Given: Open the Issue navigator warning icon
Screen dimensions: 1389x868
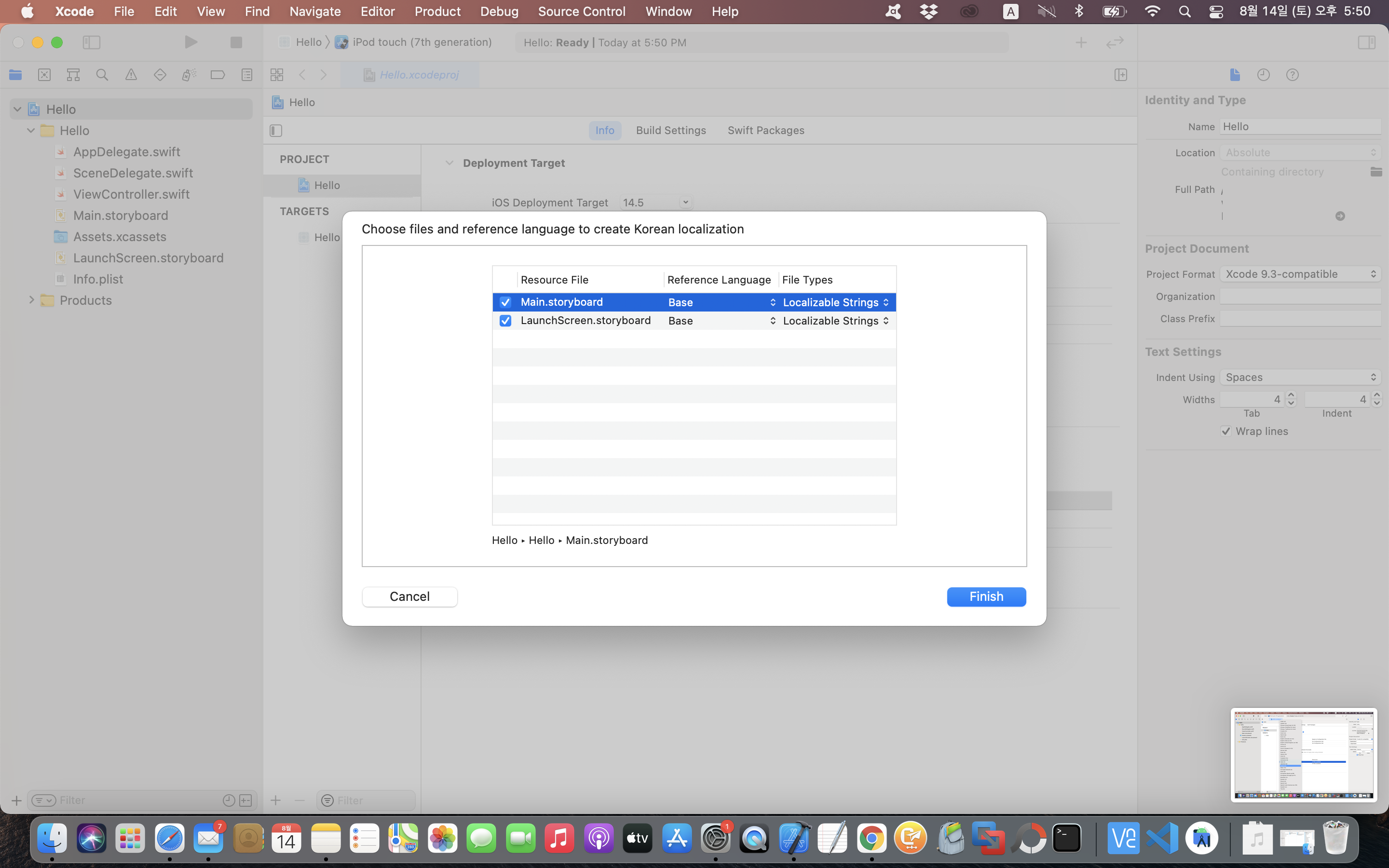Looking at the screenshot, I should coord(131,75).
